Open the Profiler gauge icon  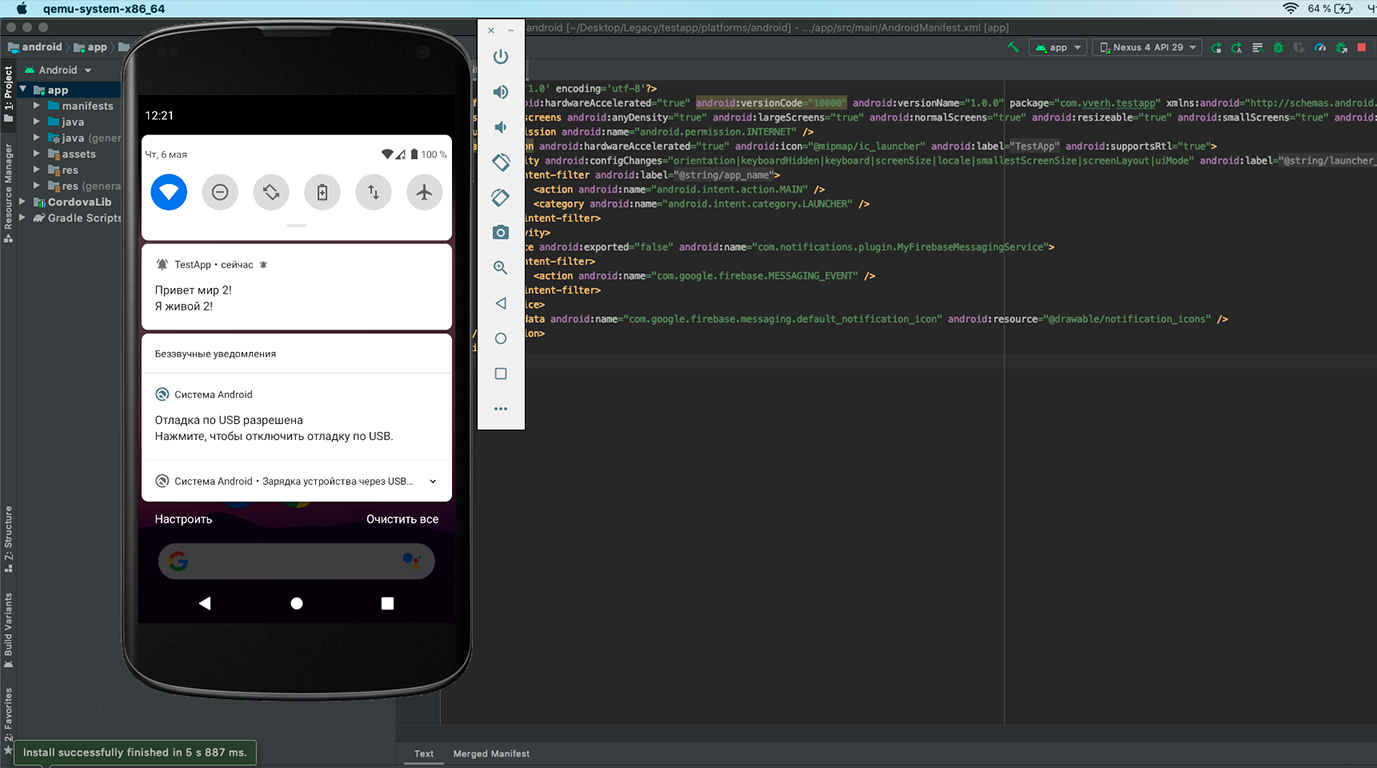click(1319, 47)
